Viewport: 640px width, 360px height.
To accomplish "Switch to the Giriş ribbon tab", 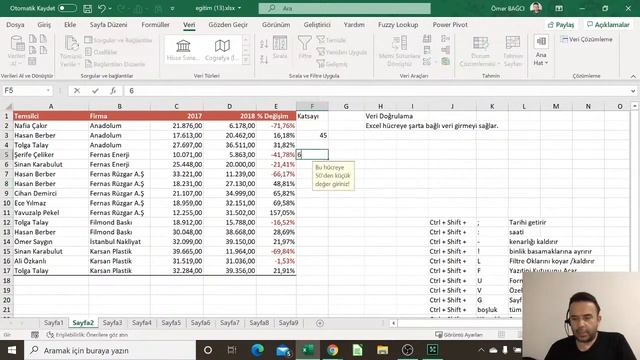I will (x=44, y=24).
